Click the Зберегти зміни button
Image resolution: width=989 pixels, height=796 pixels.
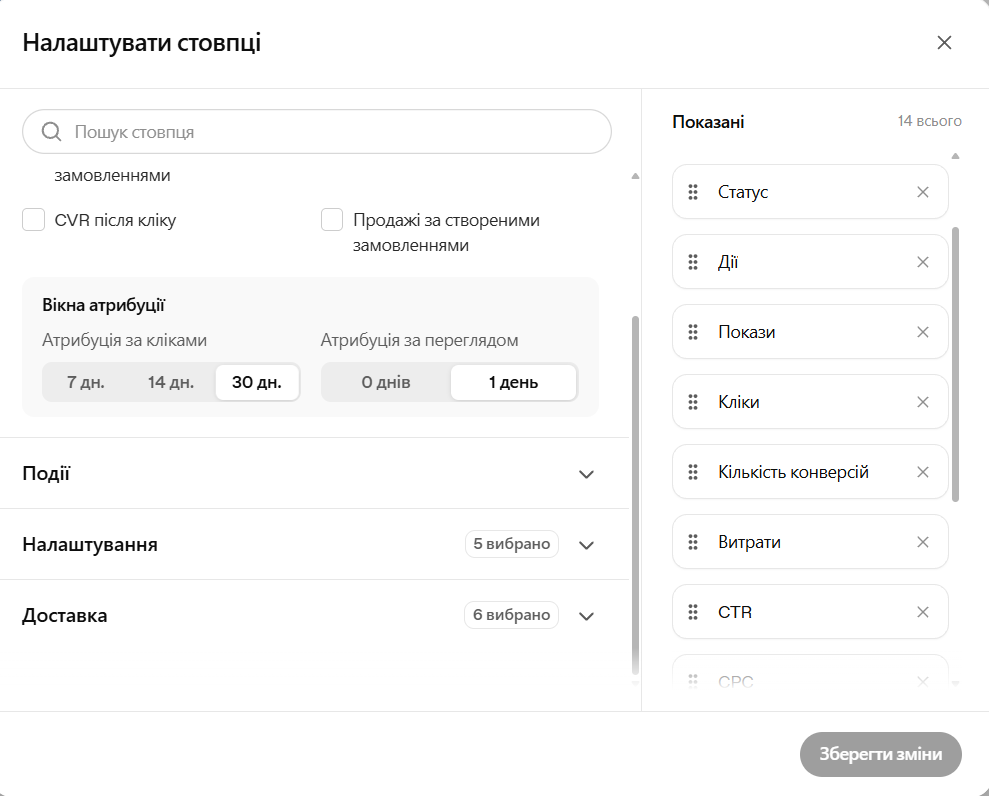[881, 754]
